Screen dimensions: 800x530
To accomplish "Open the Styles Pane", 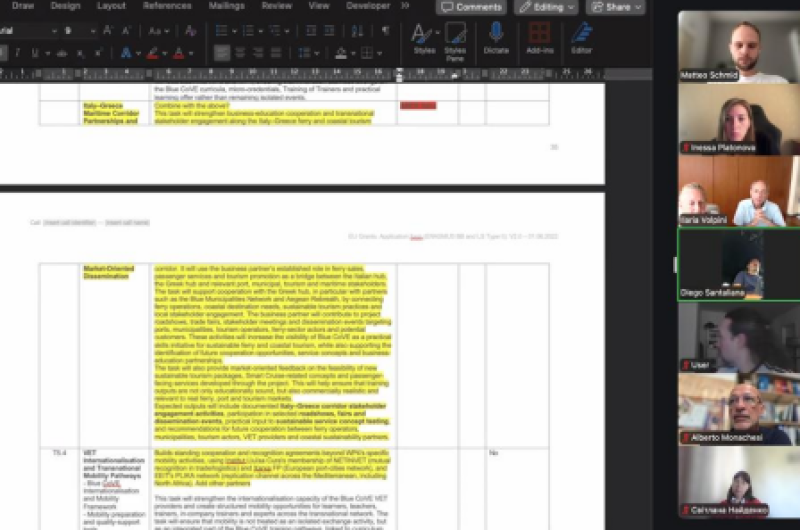I will click(x=455, y=42).
